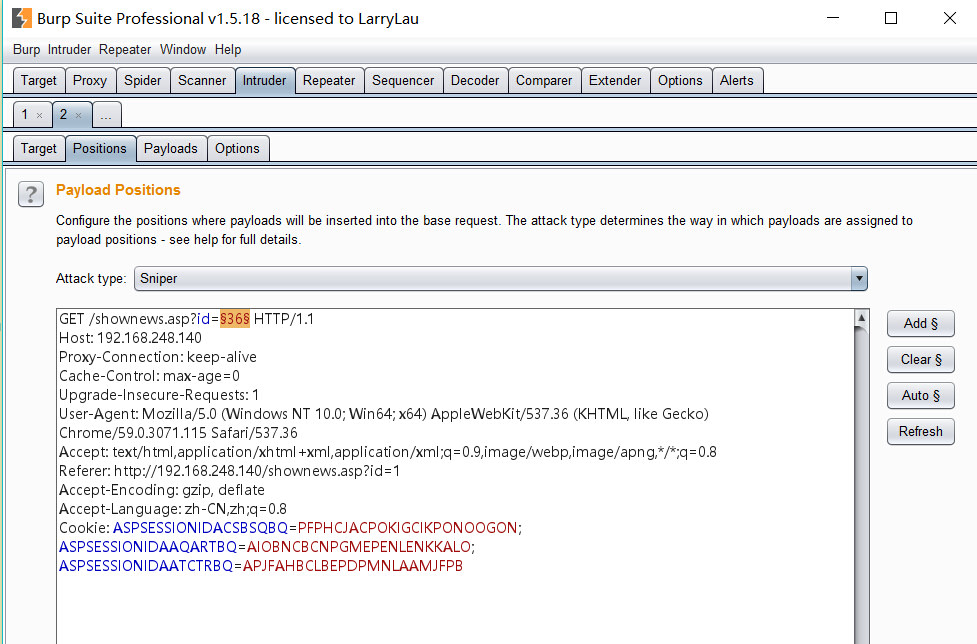
Task: Open the Intruder menu in menu bar
Action: (x=69, y=49)
